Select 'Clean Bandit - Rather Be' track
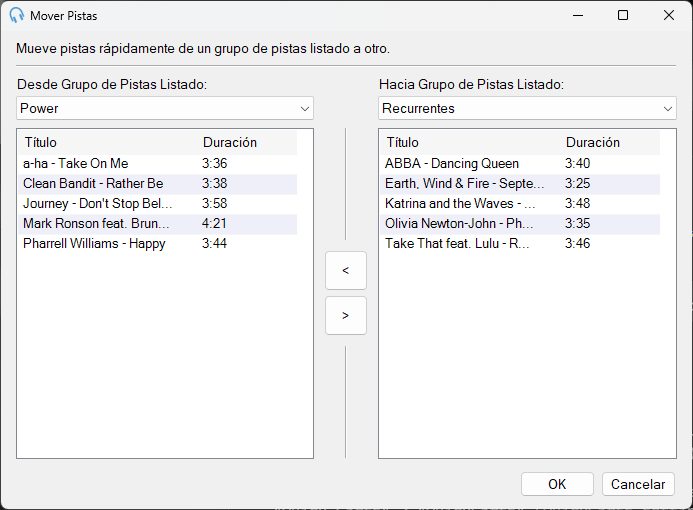Image resolution: width=693 pixels, height=510 pixels. 157,183
